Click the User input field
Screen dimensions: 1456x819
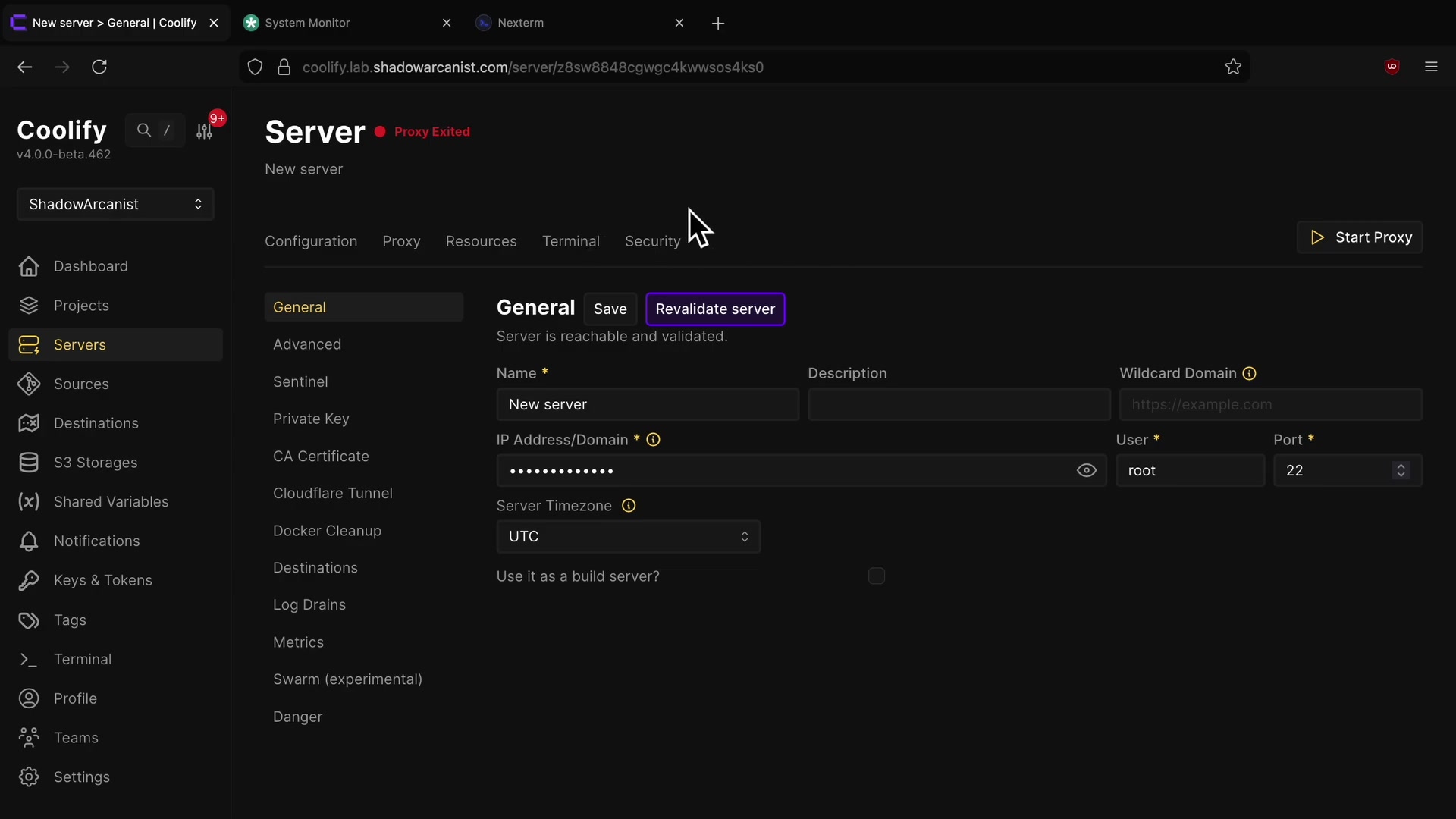(x=1190, y=470)
